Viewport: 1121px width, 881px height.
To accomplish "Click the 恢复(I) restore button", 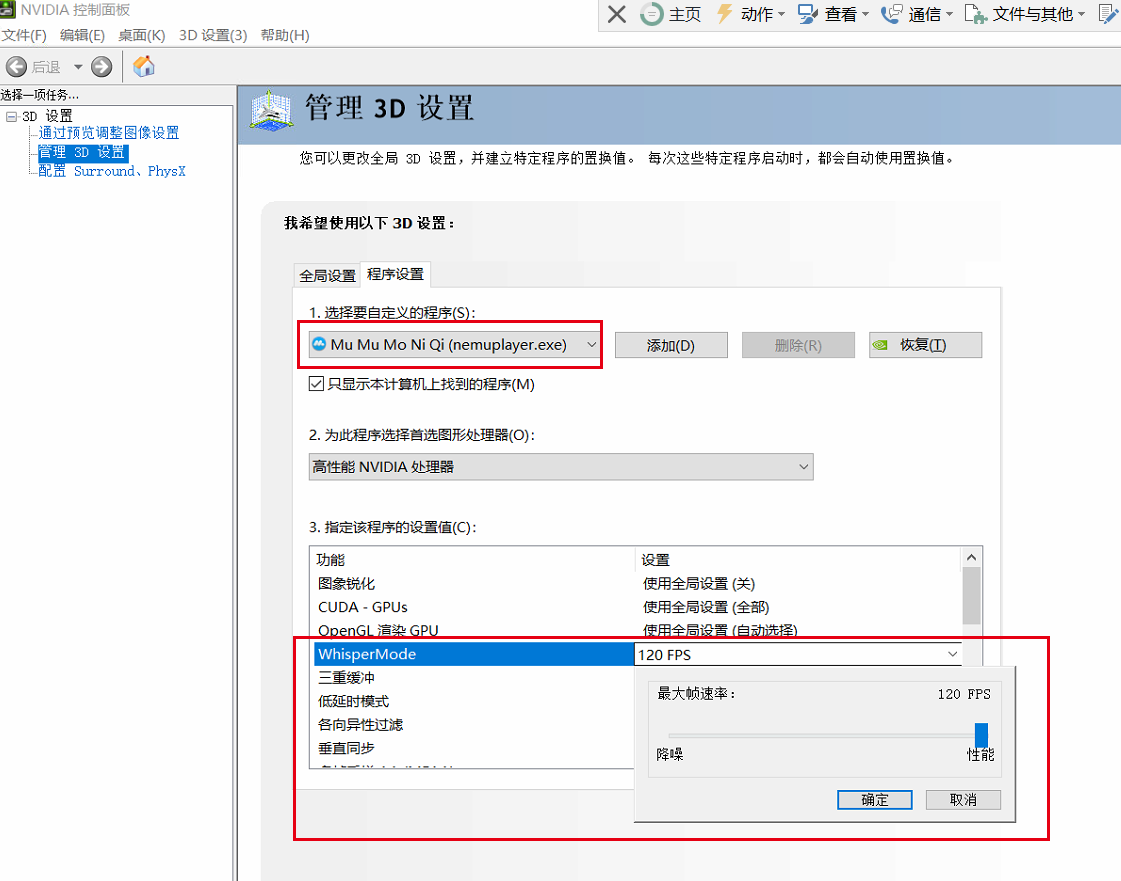I will (925, 345).
